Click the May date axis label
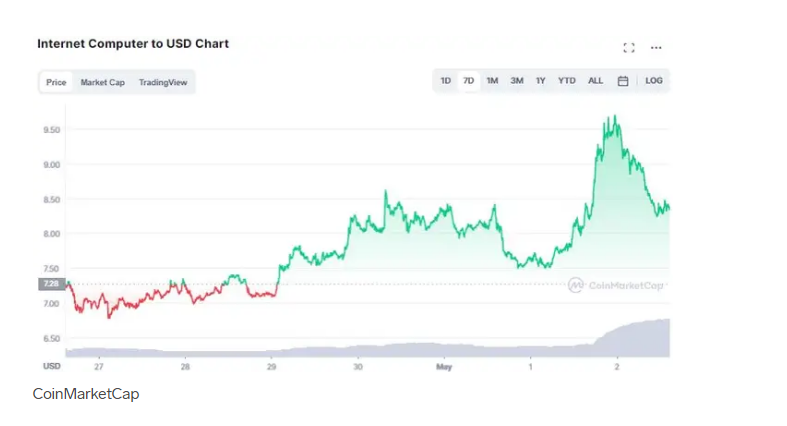787x426 pixels. (444, 367)
